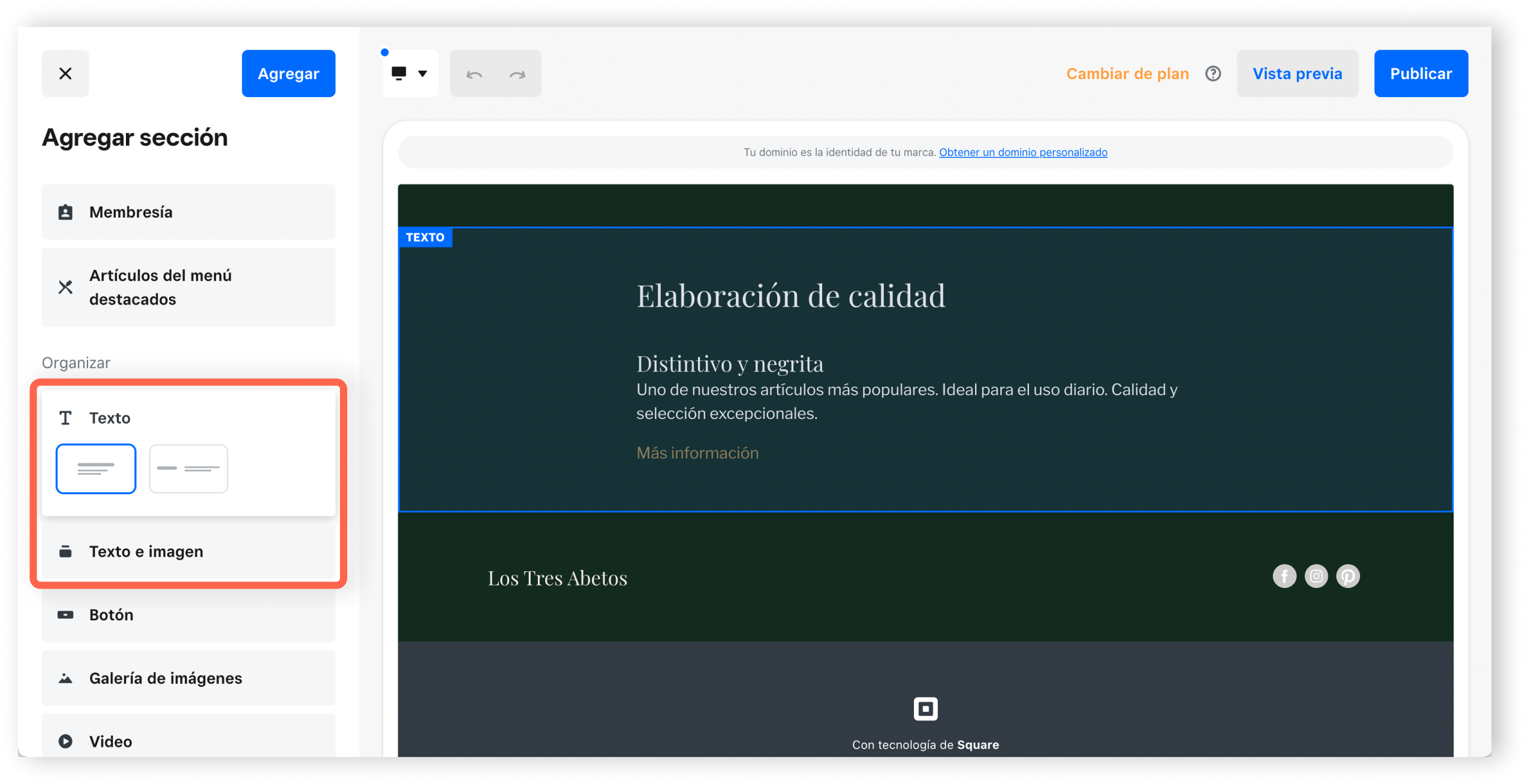Select the Video section option
This screenshot has width=1528, height=784.
tap(188, 741)
